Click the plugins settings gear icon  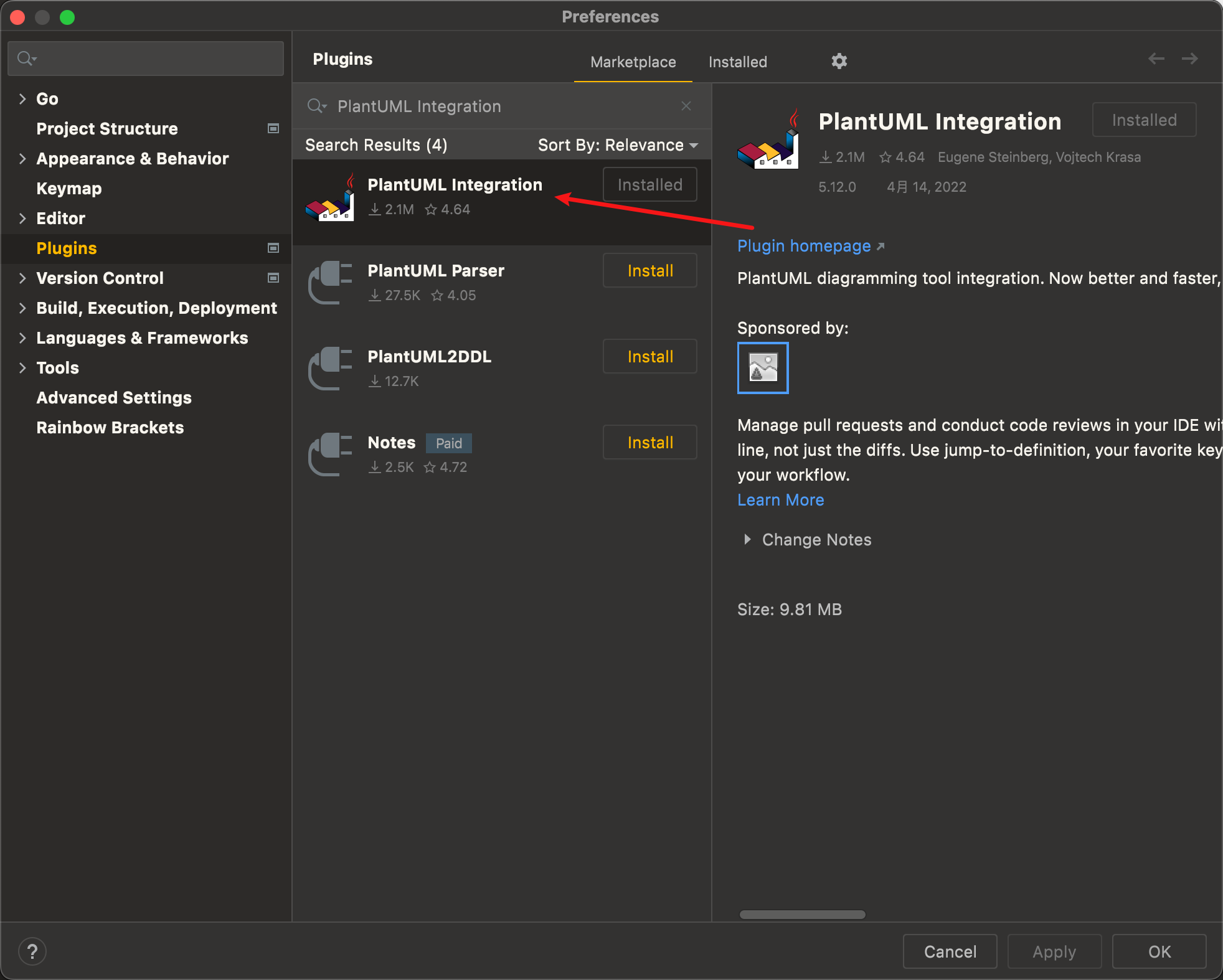point(839,61)
